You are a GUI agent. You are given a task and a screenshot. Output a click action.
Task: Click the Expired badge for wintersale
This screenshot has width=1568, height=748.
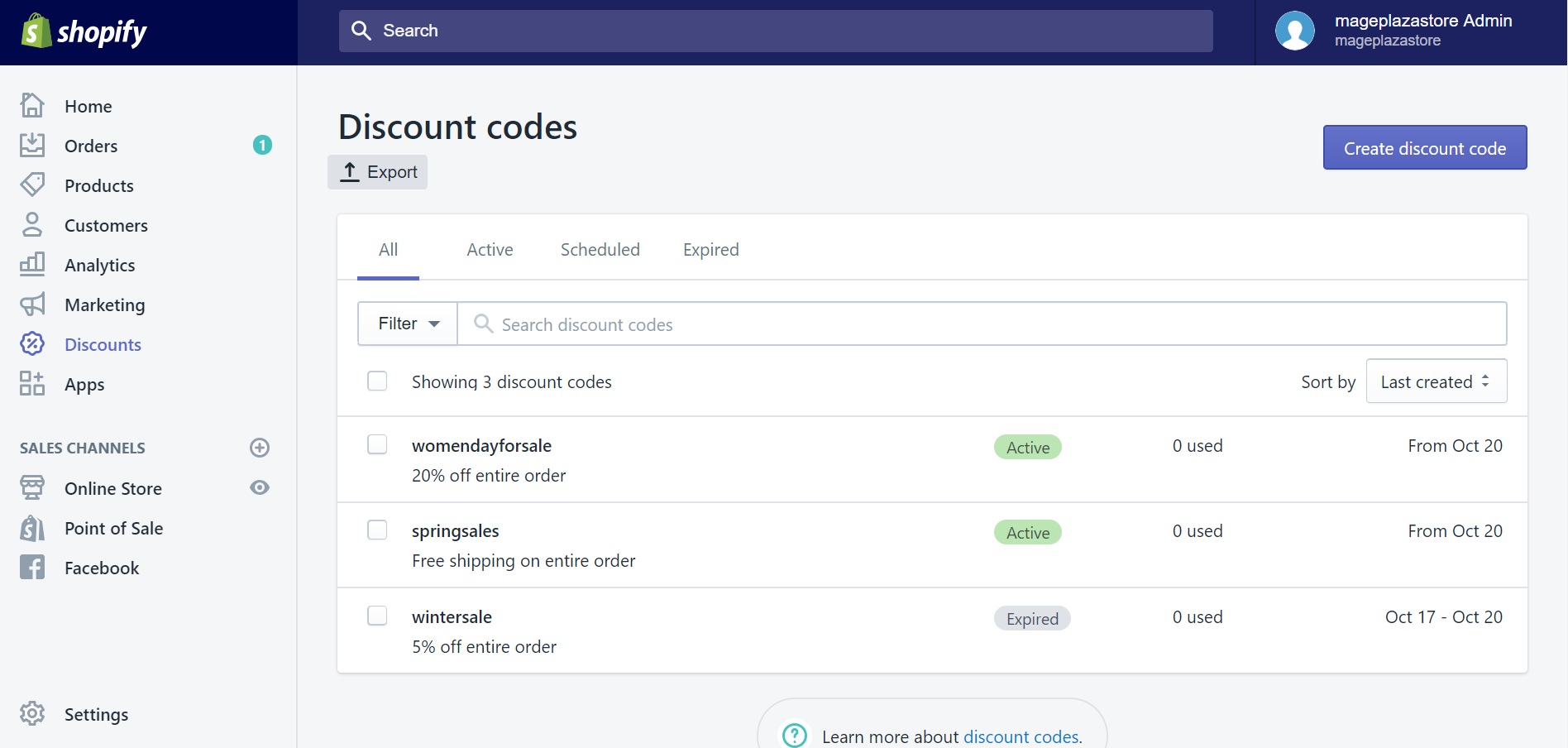1032,618
